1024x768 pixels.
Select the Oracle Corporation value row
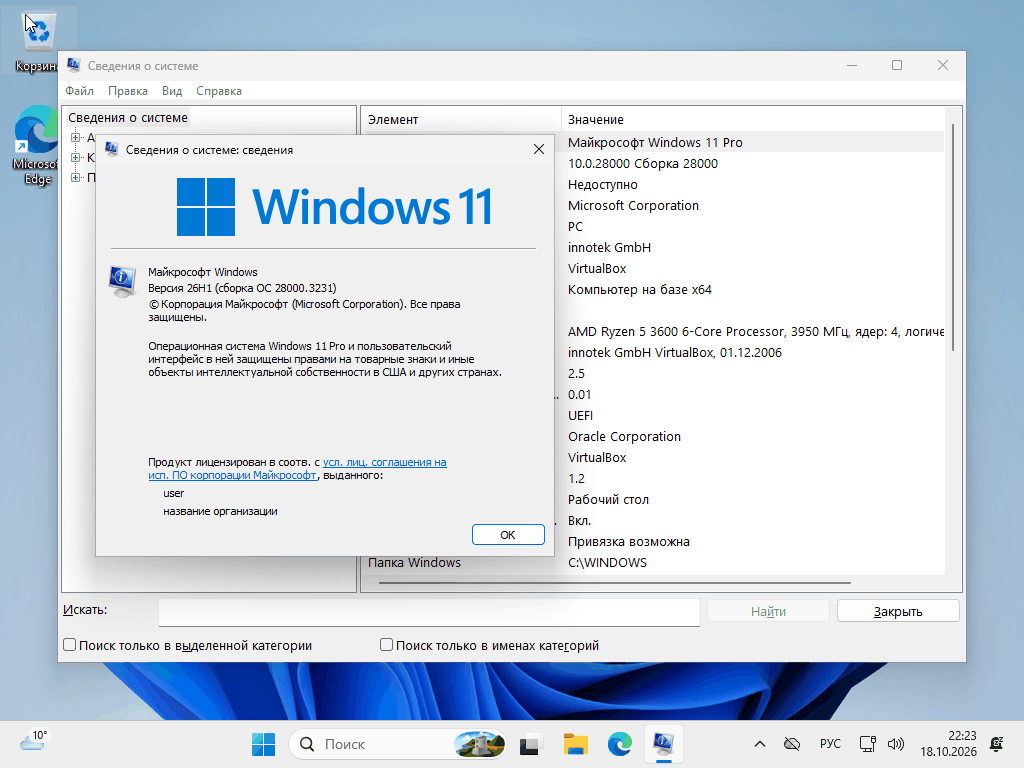click(624, 436)
